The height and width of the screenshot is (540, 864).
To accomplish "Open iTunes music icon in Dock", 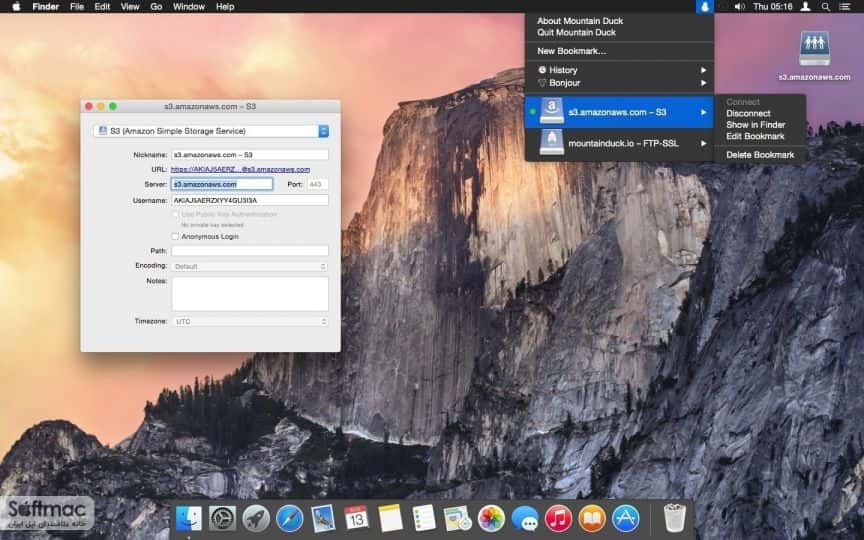I will point(558,519).
